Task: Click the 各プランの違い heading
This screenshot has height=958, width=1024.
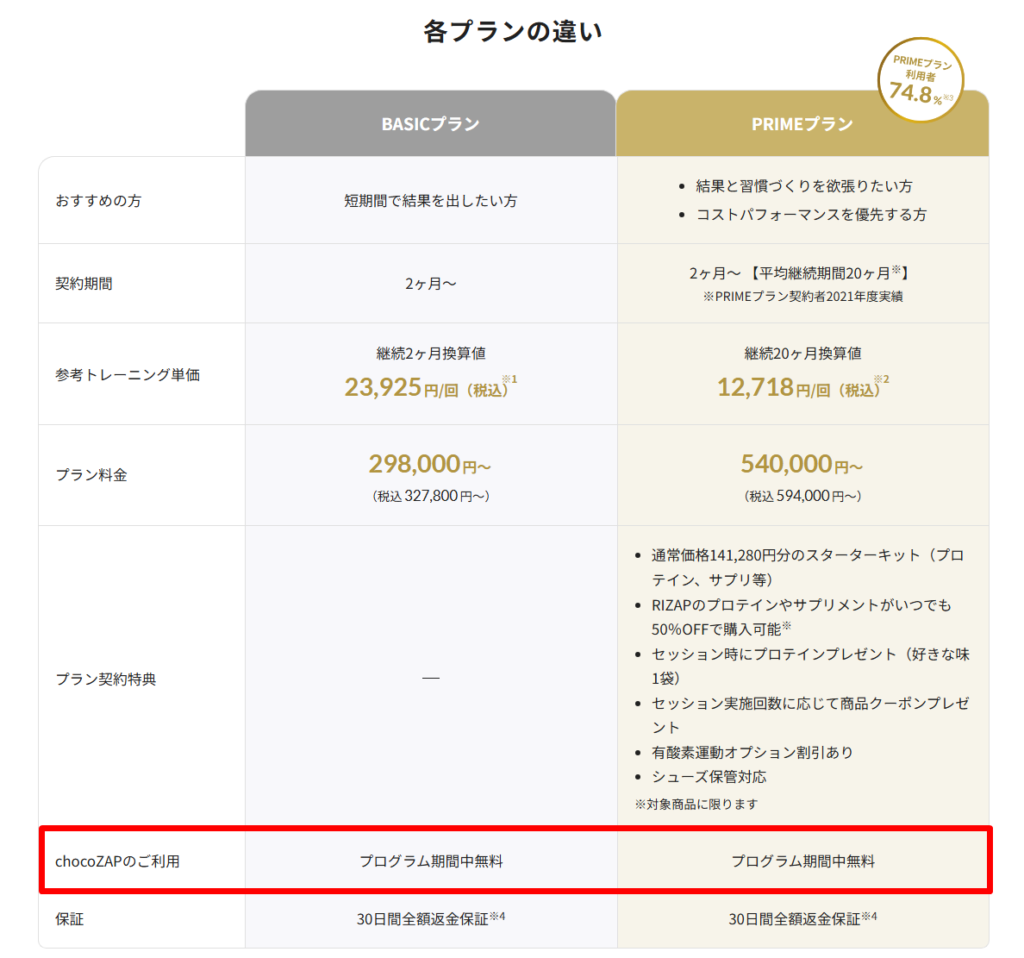Action: click(x=512, y=32)
